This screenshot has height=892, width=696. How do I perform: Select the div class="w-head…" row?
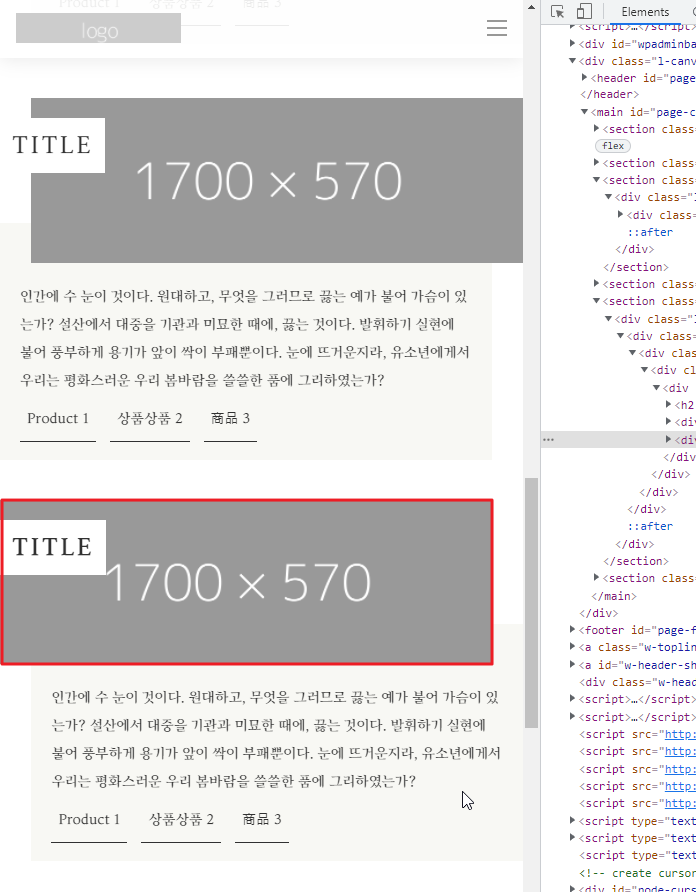tap(637, 682)
